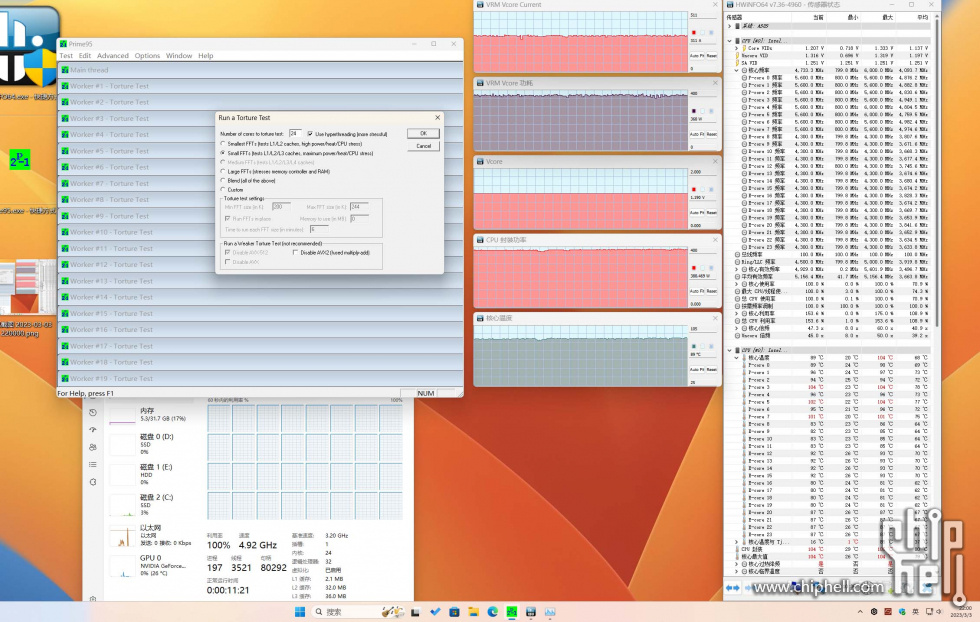Expand the Core VIDs row in HWiNFO
The image size is (980, 622).
click(737, 48)
